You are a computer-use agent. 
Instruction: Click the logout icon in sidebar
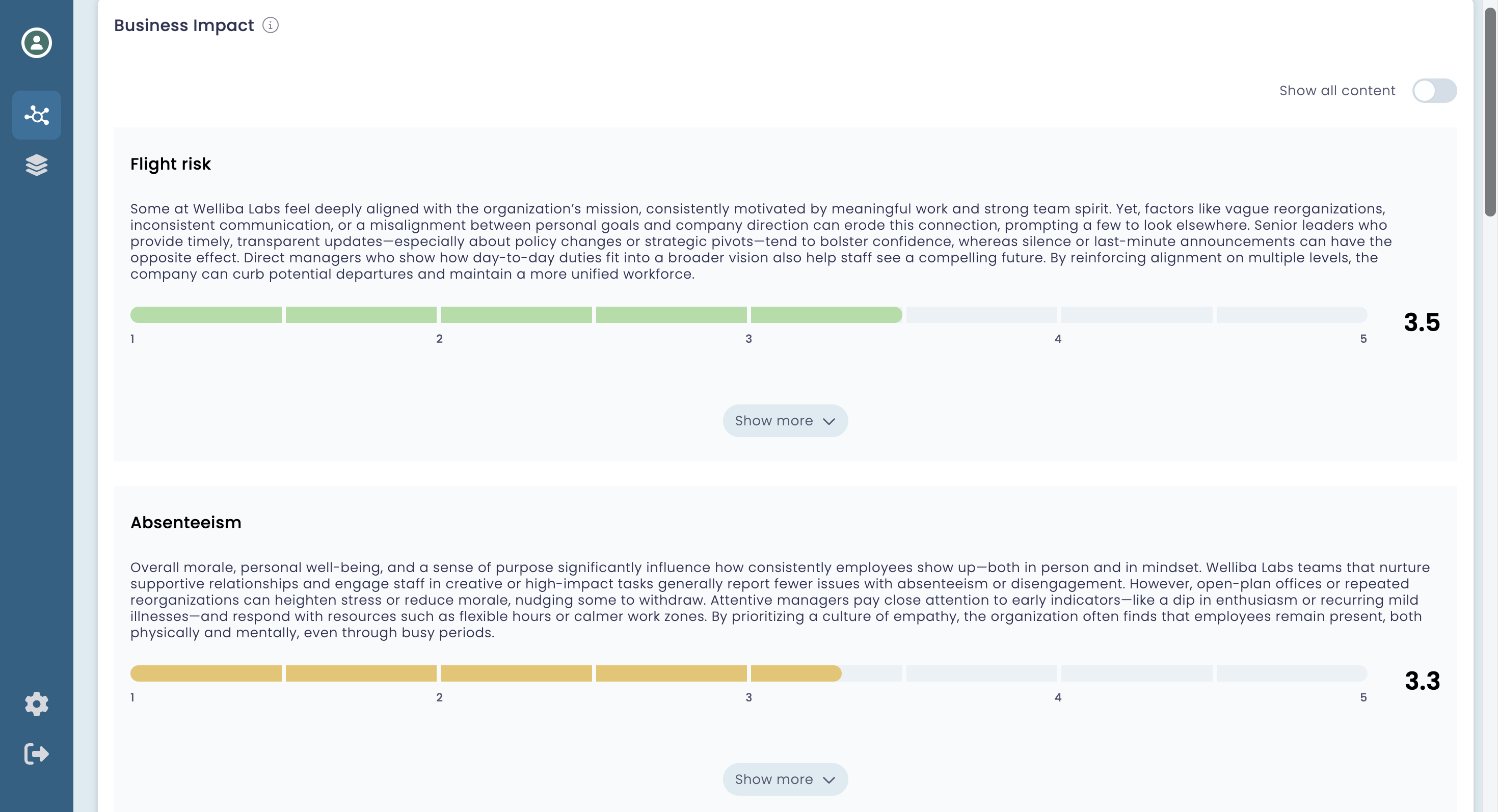click(37, 754)
